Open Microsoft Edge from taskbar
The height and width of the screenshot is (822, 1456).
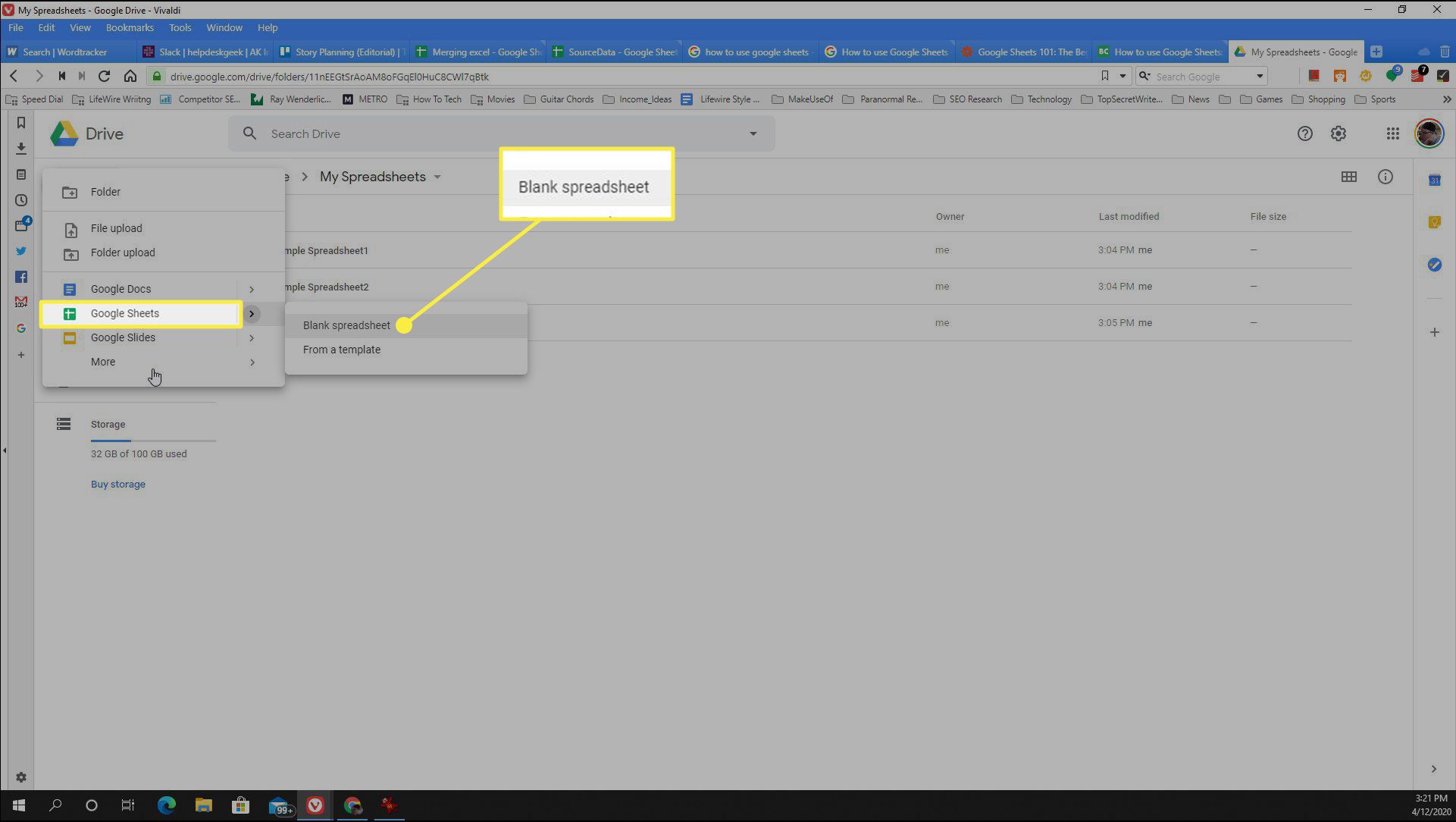tap(166, 805)
